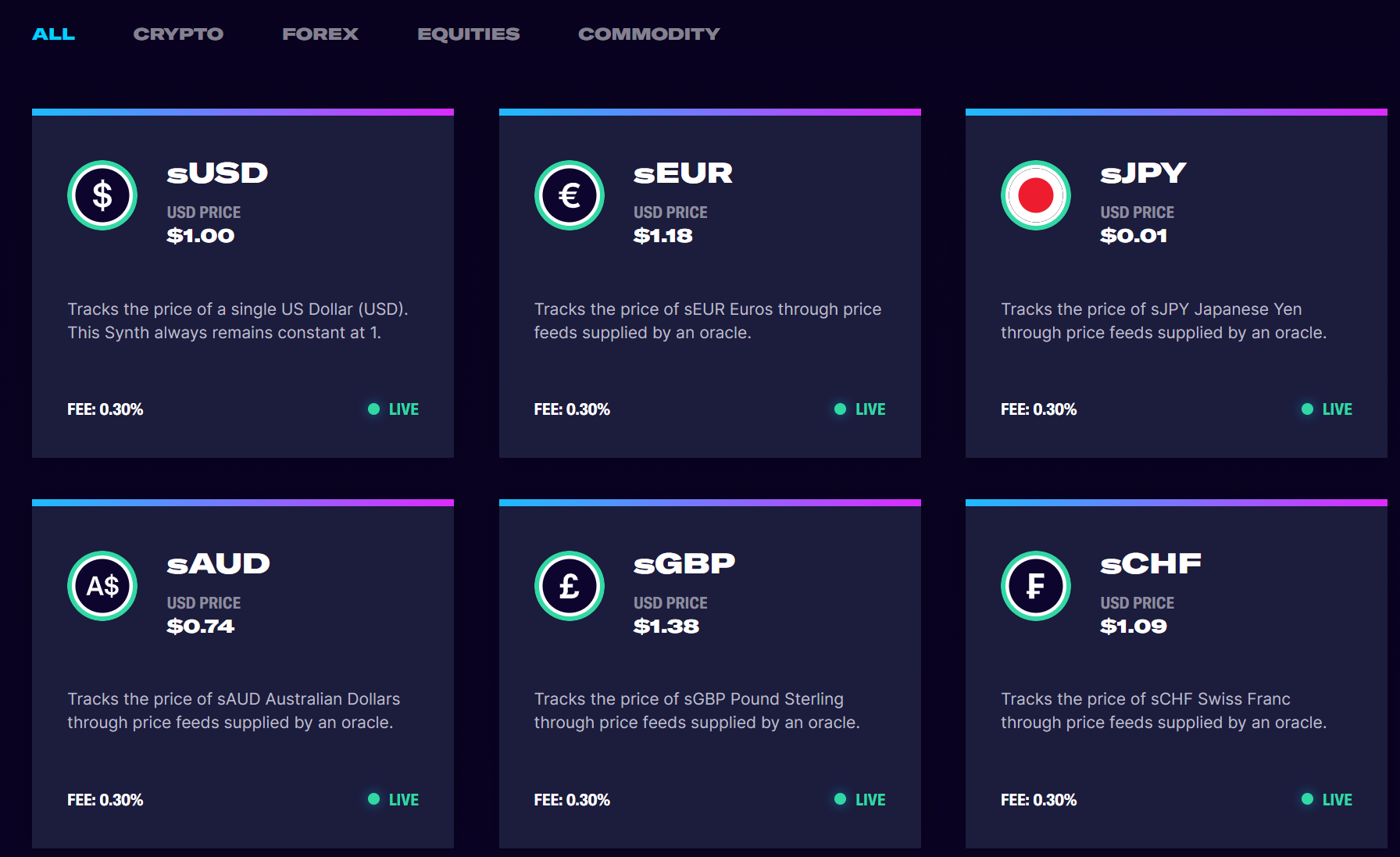The image size is (1400, 857).
Task: Open the EQUITIES tab
Action: coord(469,34)
